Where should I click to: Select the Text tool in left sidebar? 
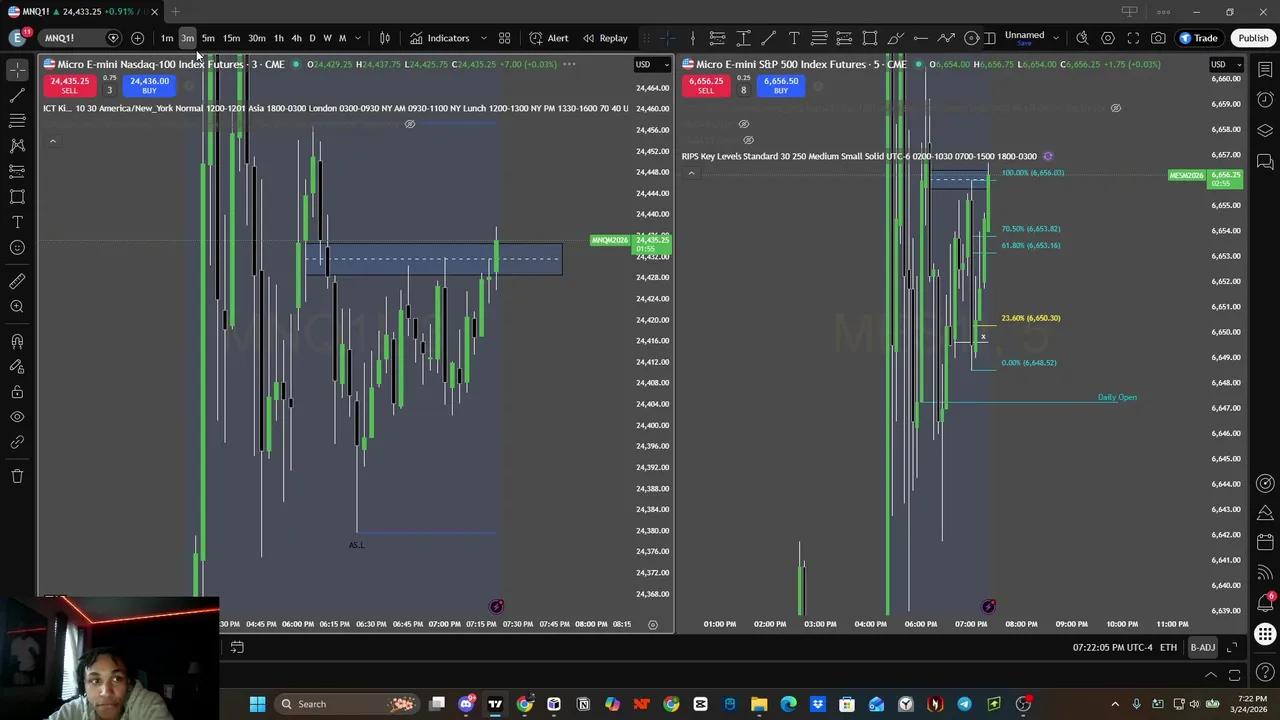click(x=17, y=222)
